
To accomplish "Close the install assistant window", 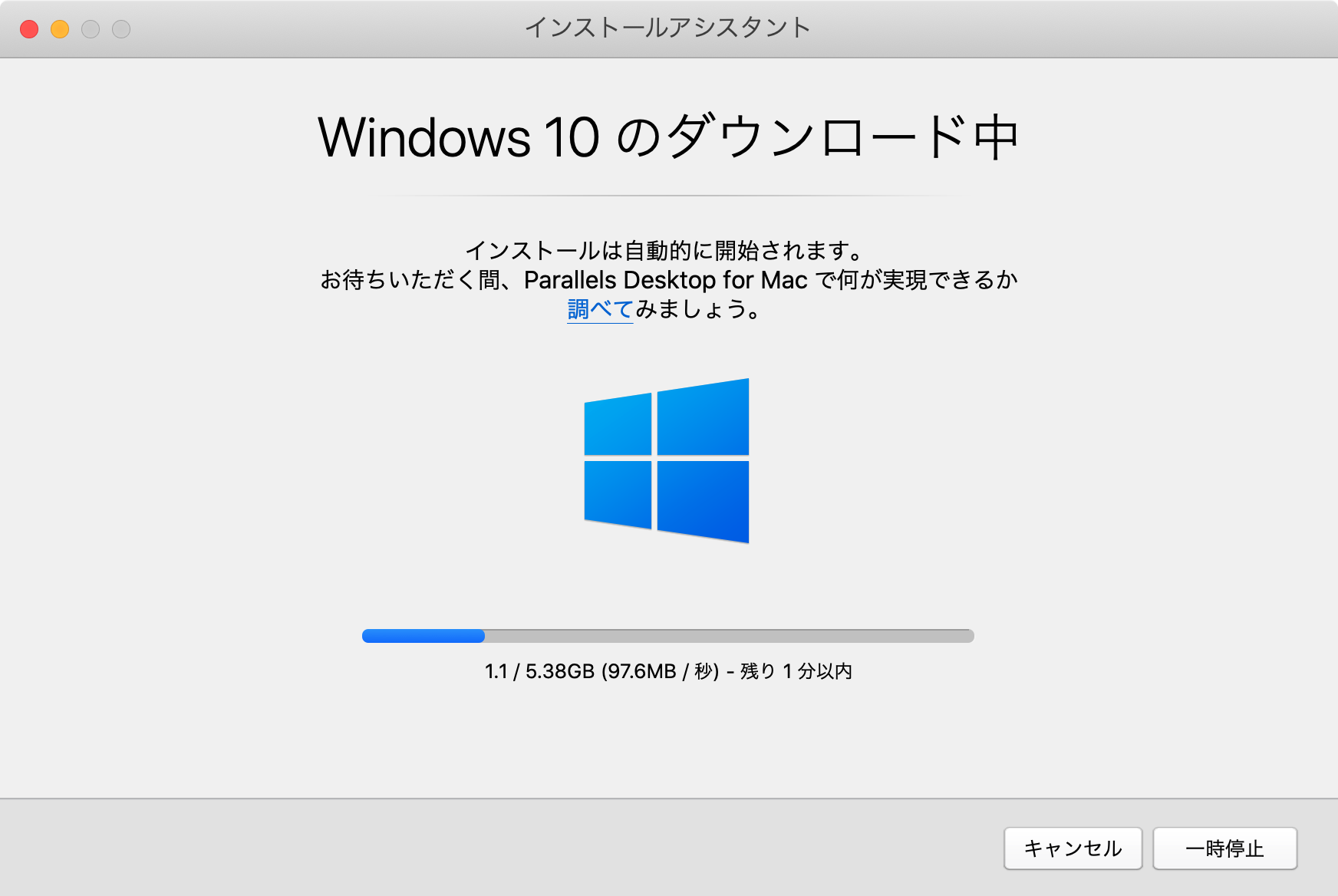I will [29, 29].
